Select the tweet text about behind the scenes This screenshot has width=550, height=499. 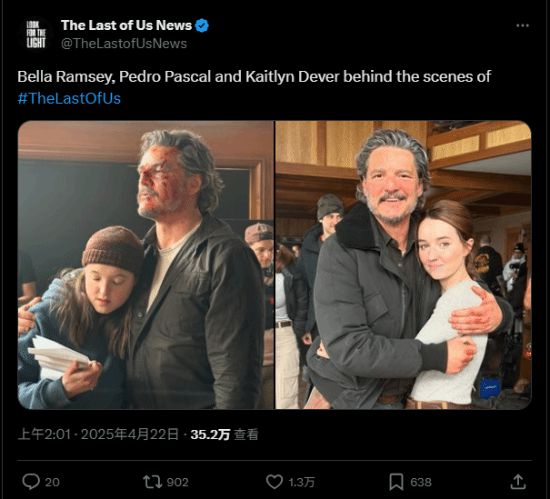pyautogui.click(x=254, y=87)
